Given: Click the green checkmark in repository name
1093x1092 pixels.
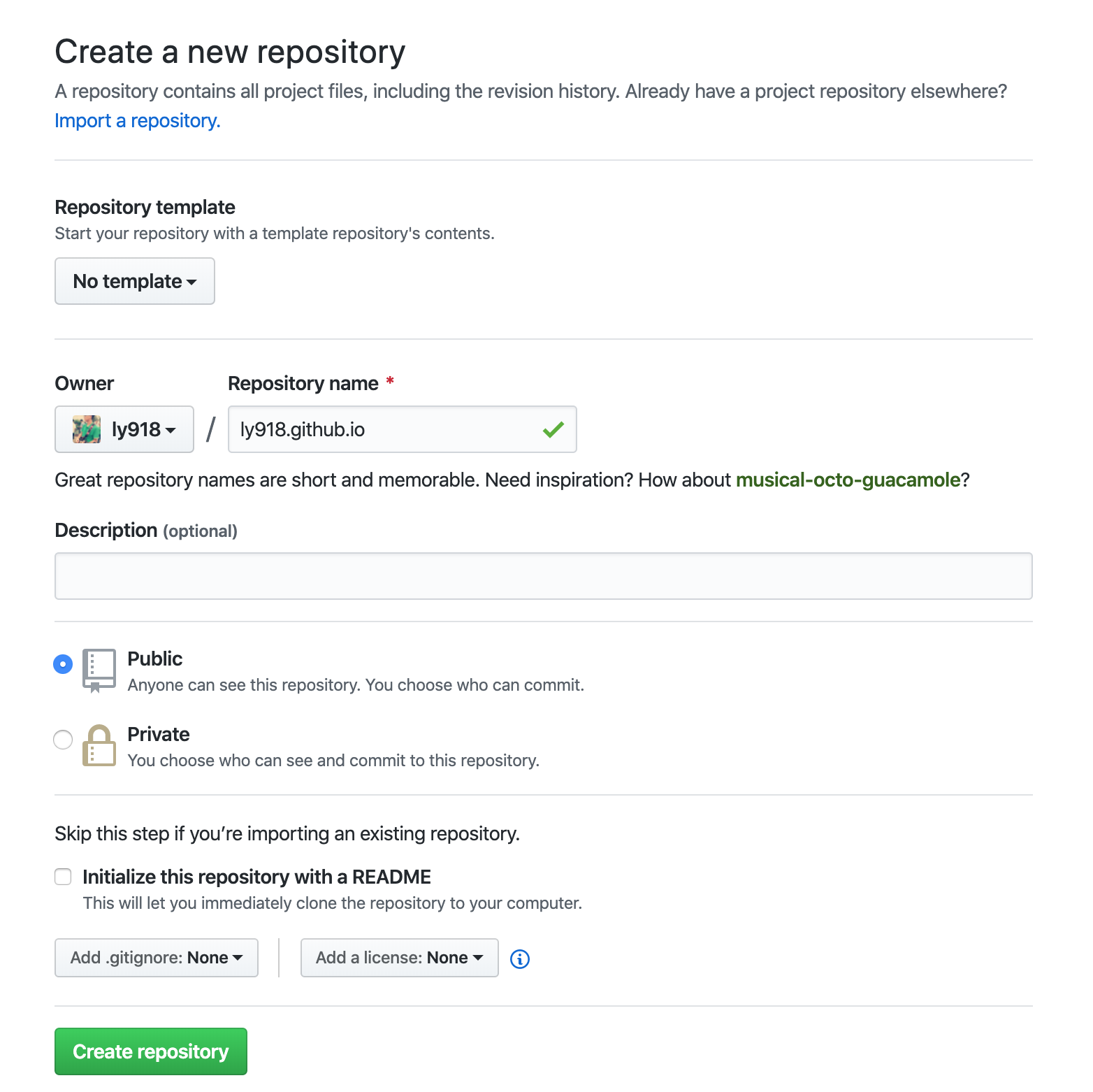Looking at the screenshot, I should (x=553, y=429).
